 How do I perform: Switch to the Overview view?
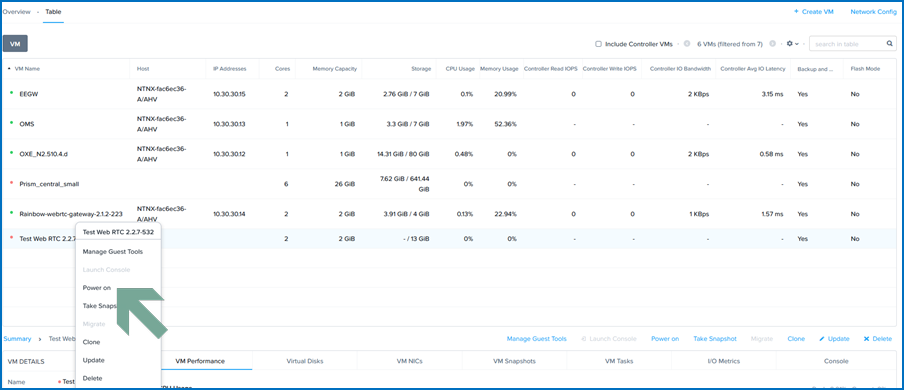[x=17, y=12]
